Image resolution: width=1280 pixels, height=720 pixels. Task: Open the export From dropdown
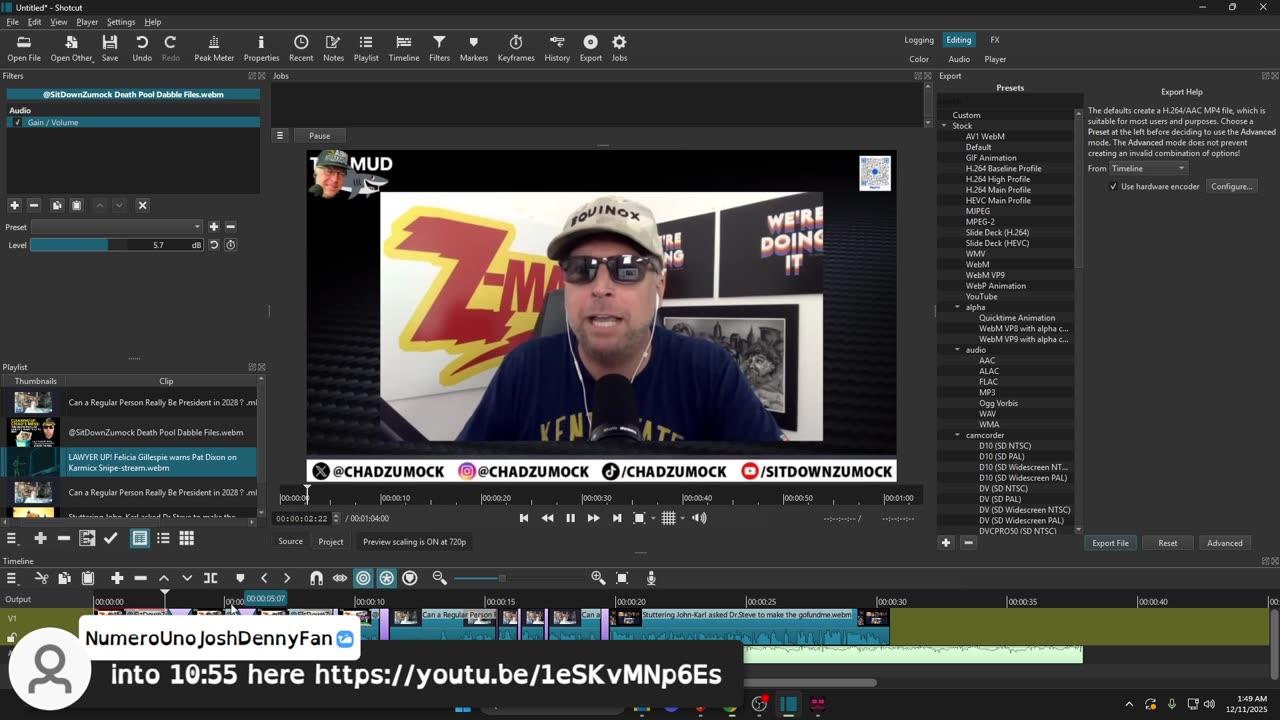pyautogui.click(x=1149, y=169)
